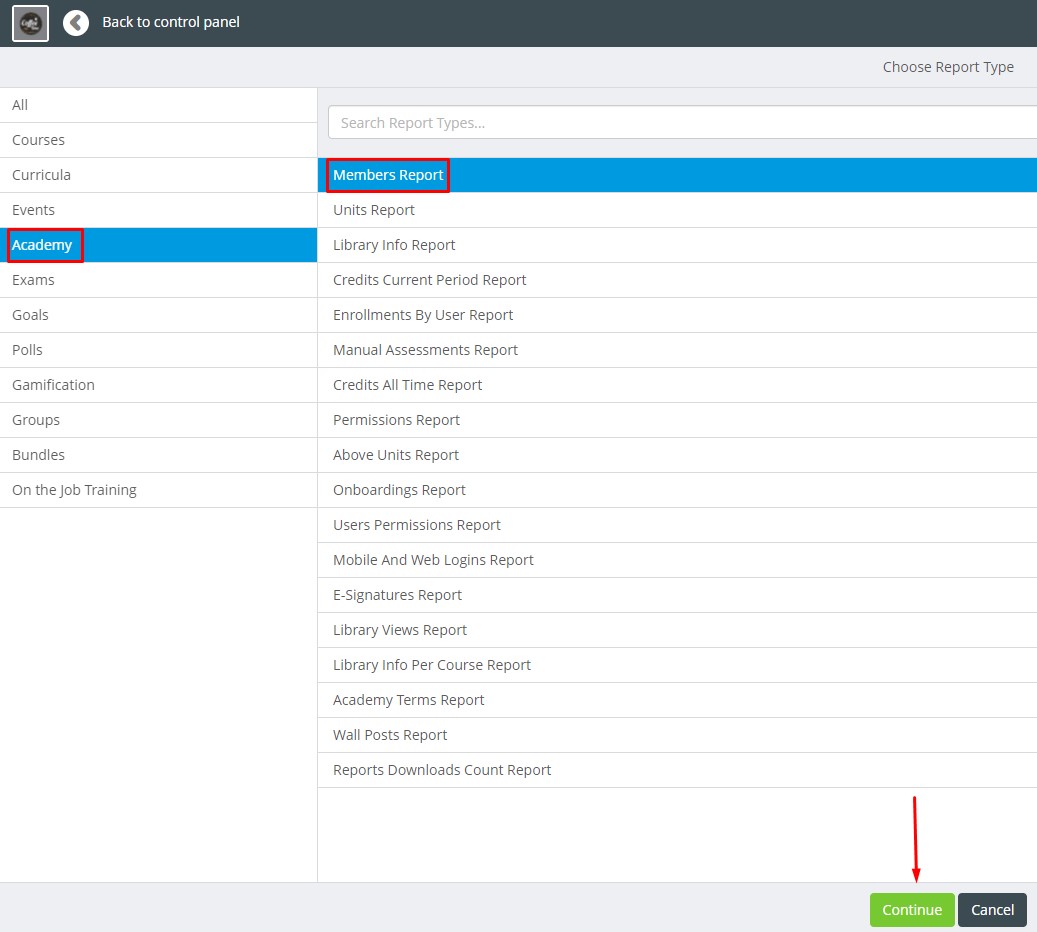The width and height of the screenshot is (1037, 932).
Task: Open the Gamification category
Action: (x=158, y=385)
